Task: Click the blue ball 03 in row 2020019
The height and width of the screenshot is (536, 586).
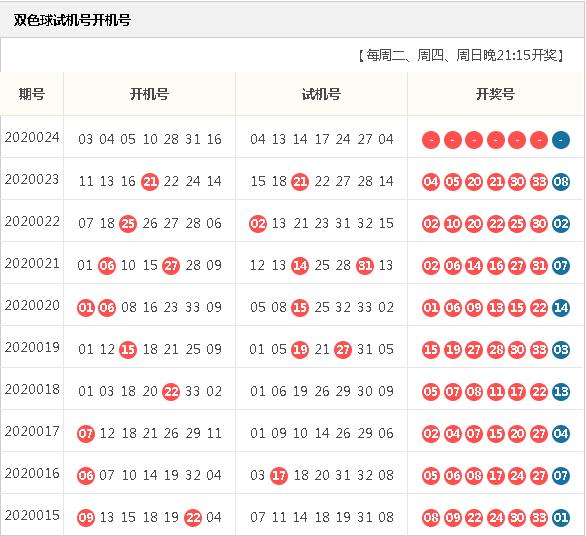Action: (561, 350)
